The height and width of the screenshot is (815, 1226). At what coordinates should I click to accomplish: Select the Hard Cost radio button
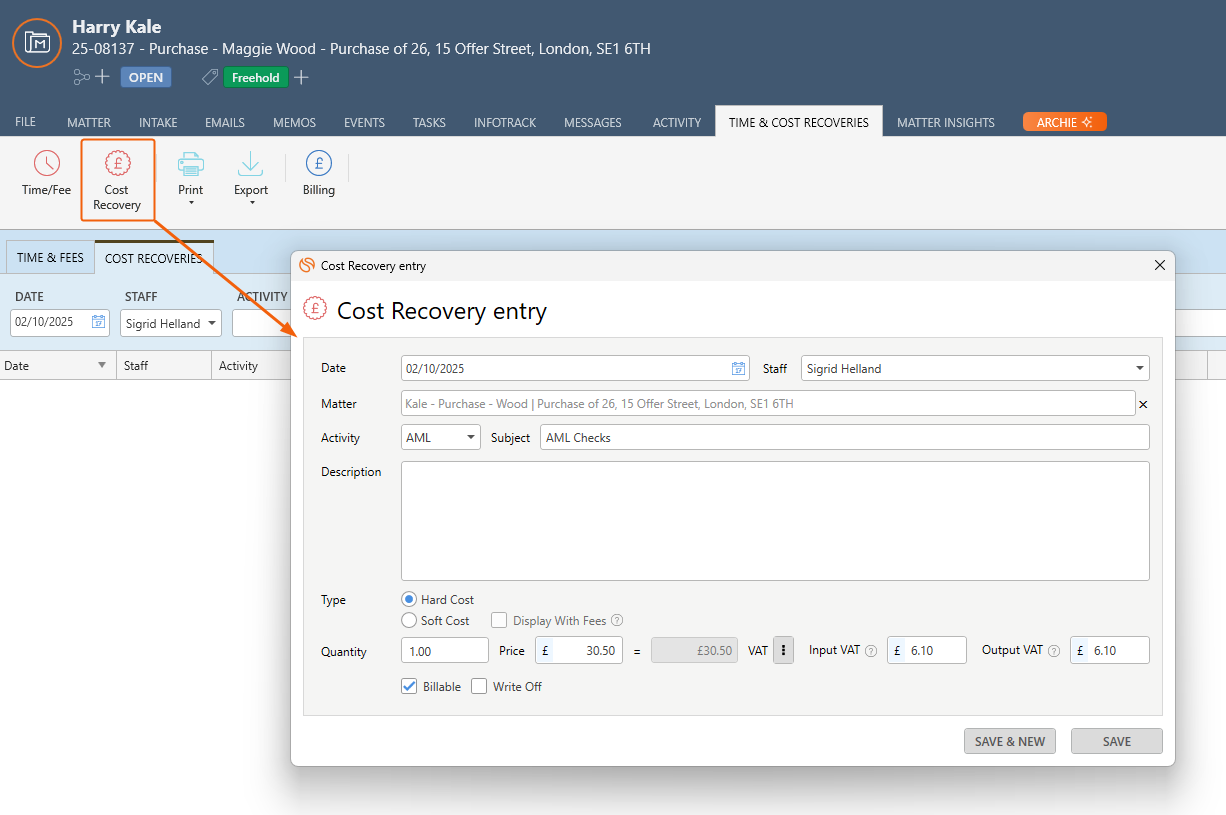point(409,600)
